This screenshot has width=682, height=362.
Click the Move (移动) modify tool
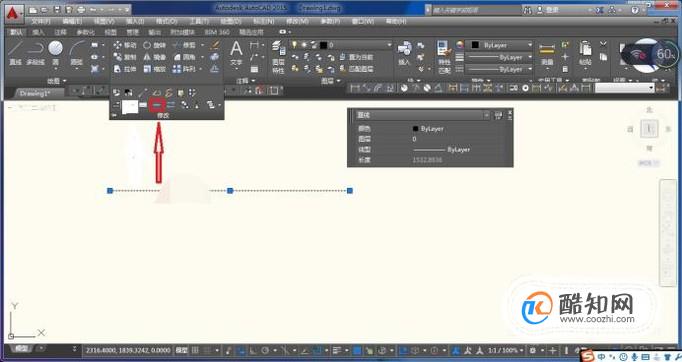click(125, 45)
